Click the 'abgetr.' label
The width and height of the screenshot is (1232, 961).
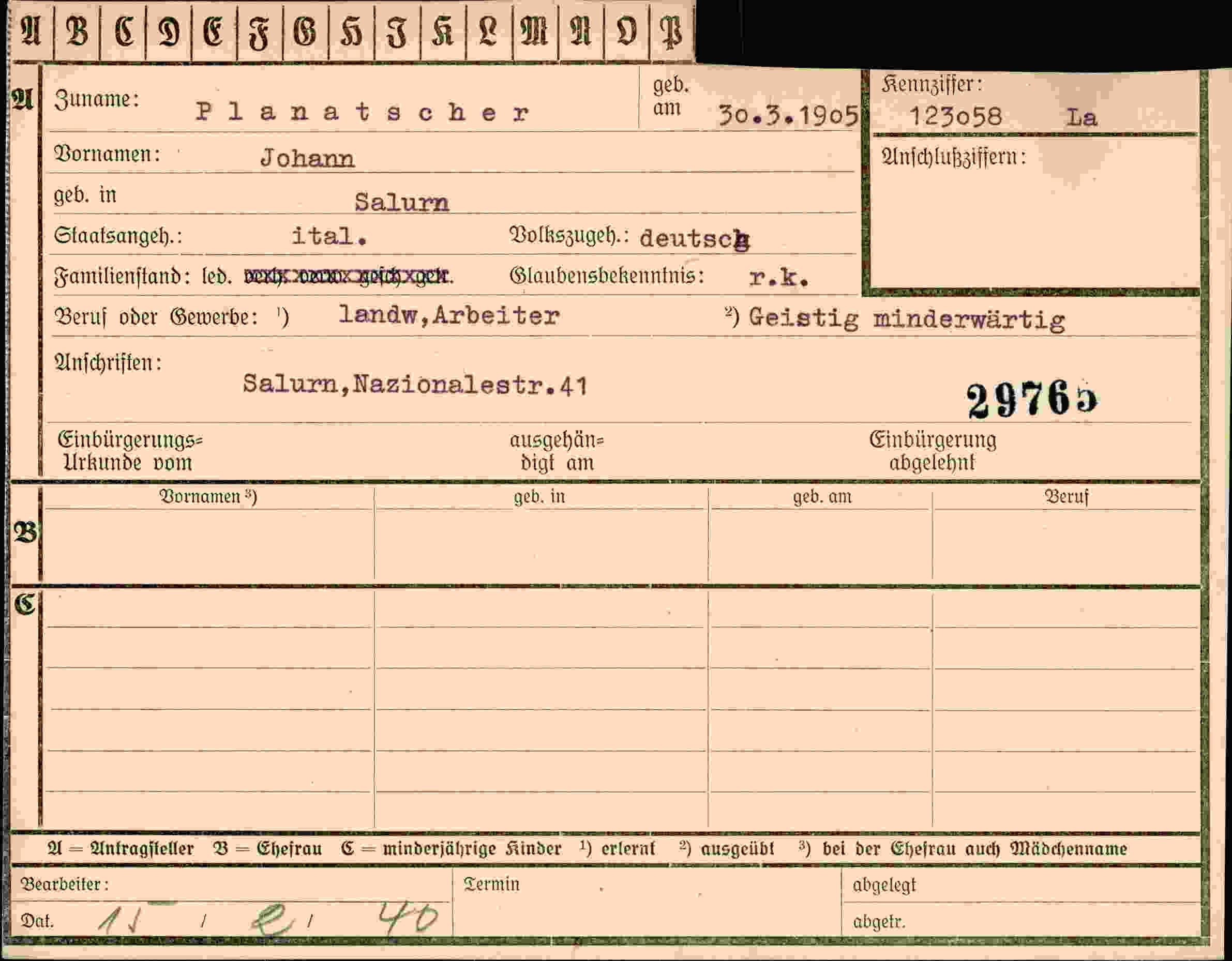(x=879, y=923)
